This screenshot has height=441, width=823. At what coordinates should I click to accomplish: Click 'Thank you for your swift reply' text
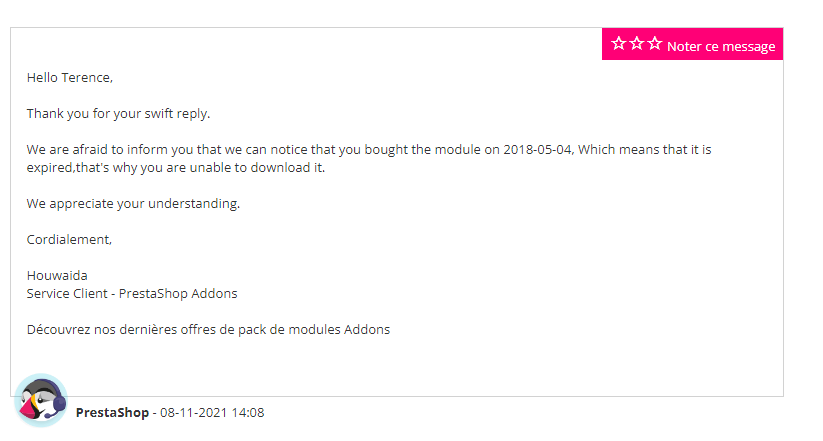[x=118, y=113]
